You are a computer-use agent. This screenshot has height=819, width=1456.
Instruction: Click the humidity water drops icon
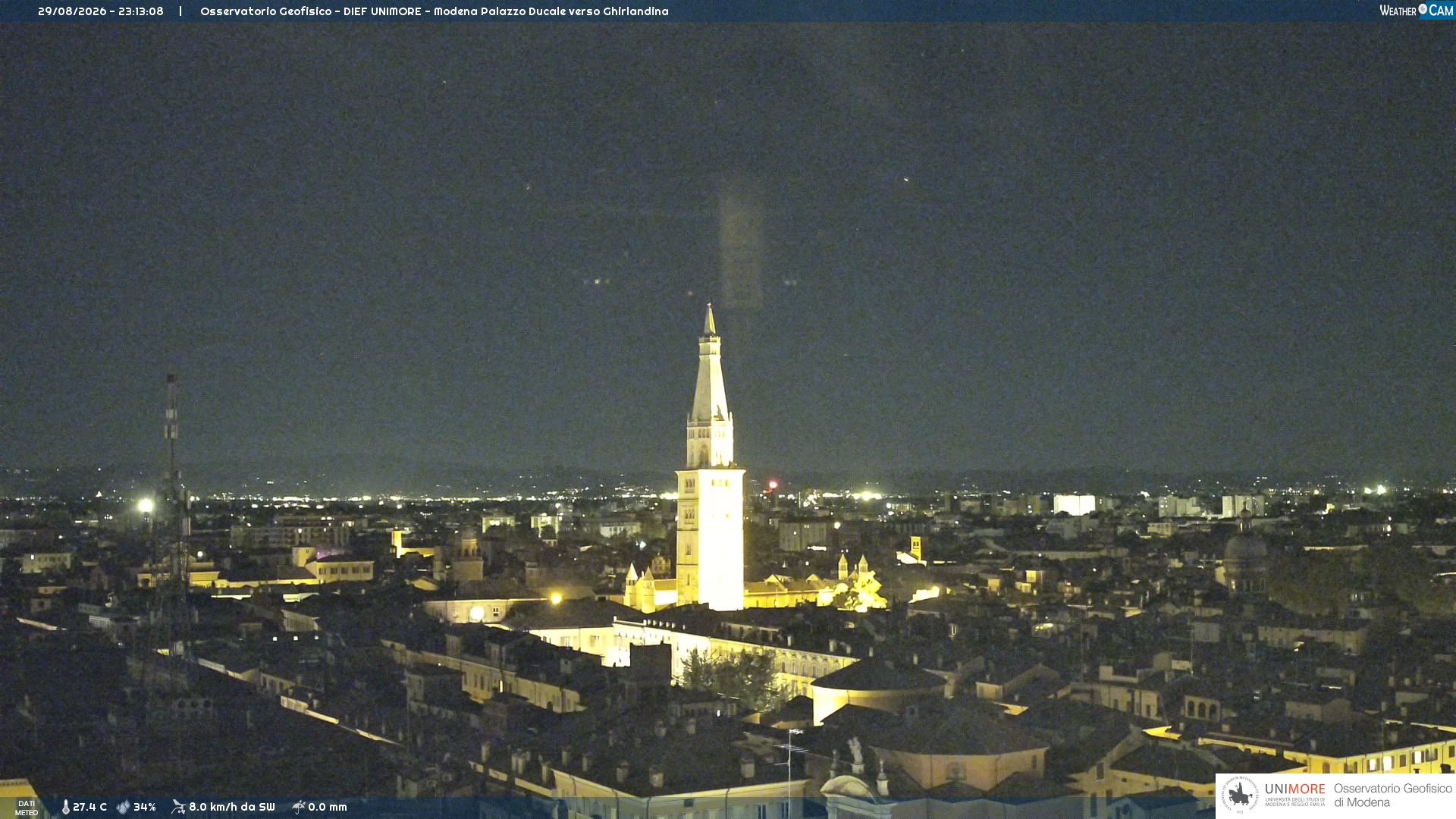123,807
